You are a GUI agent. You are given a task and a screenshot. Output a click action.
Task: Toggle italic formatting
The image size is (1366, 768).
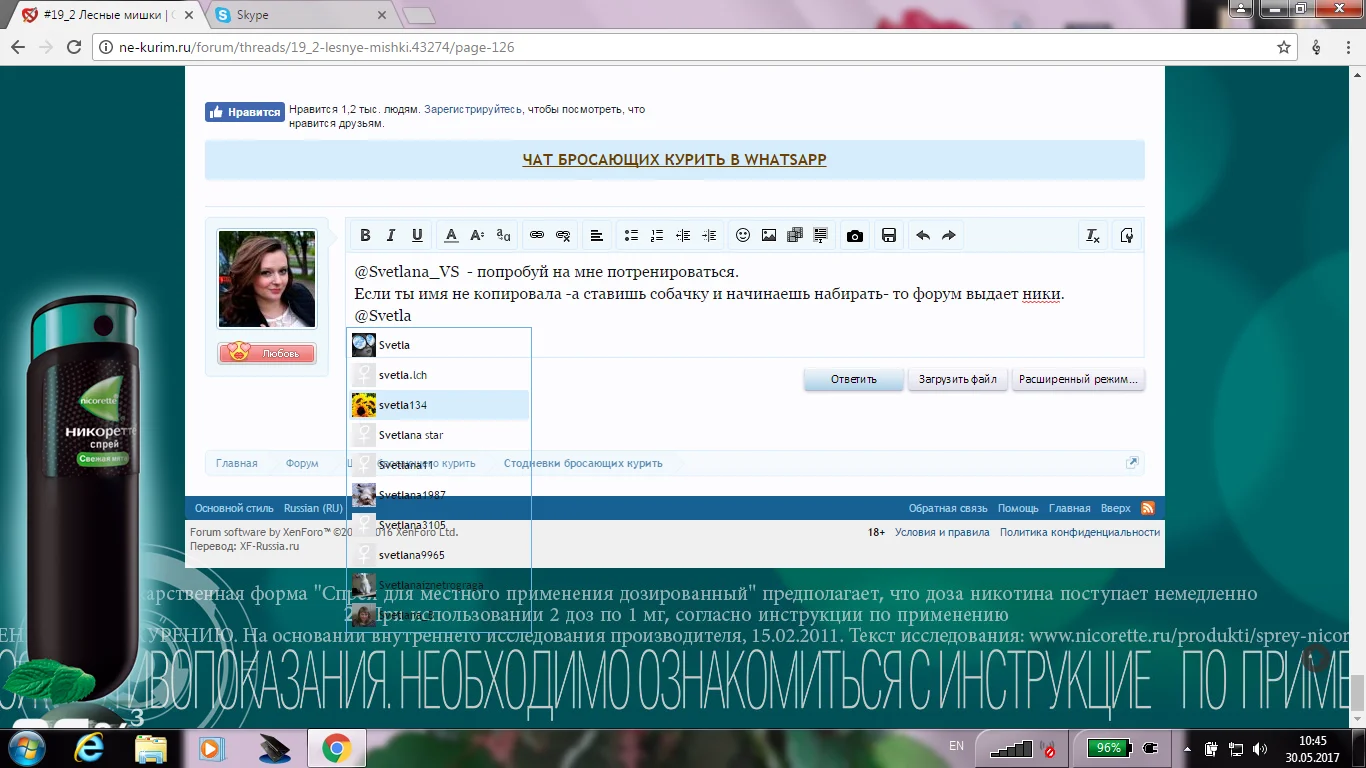pos(391,236)
